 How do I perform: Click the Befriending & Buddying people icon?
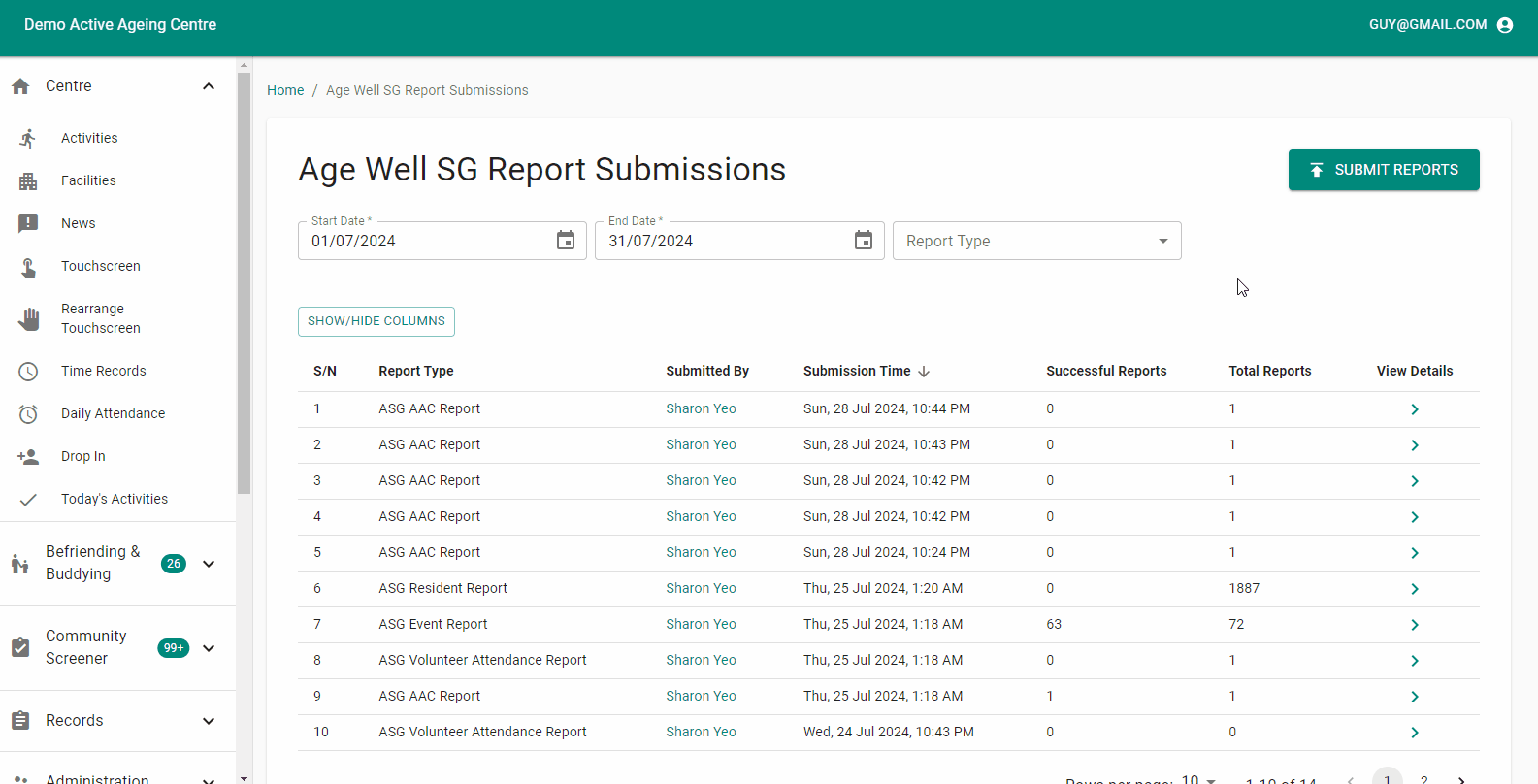tap(20, 564)
